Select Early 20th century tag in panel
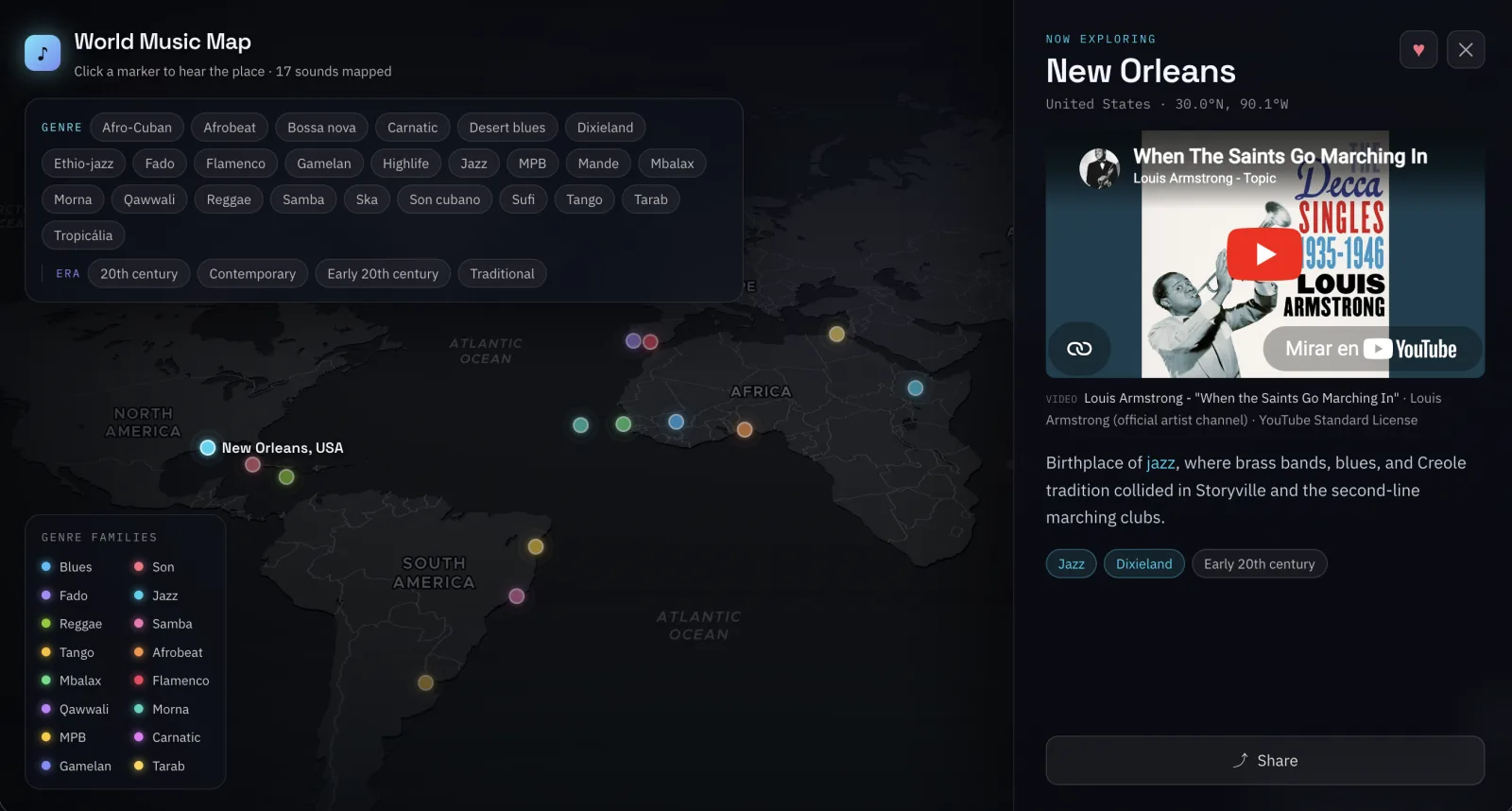 (1259, 563)
